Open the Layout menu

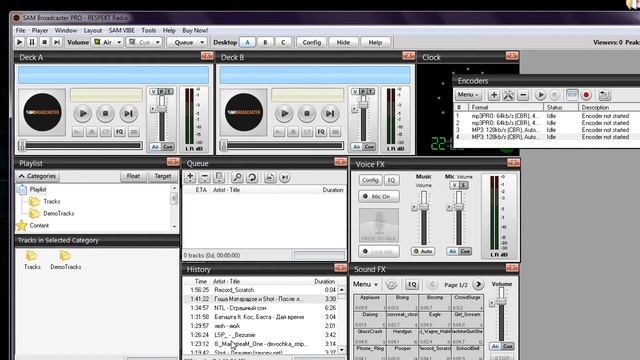coord(93,30)
